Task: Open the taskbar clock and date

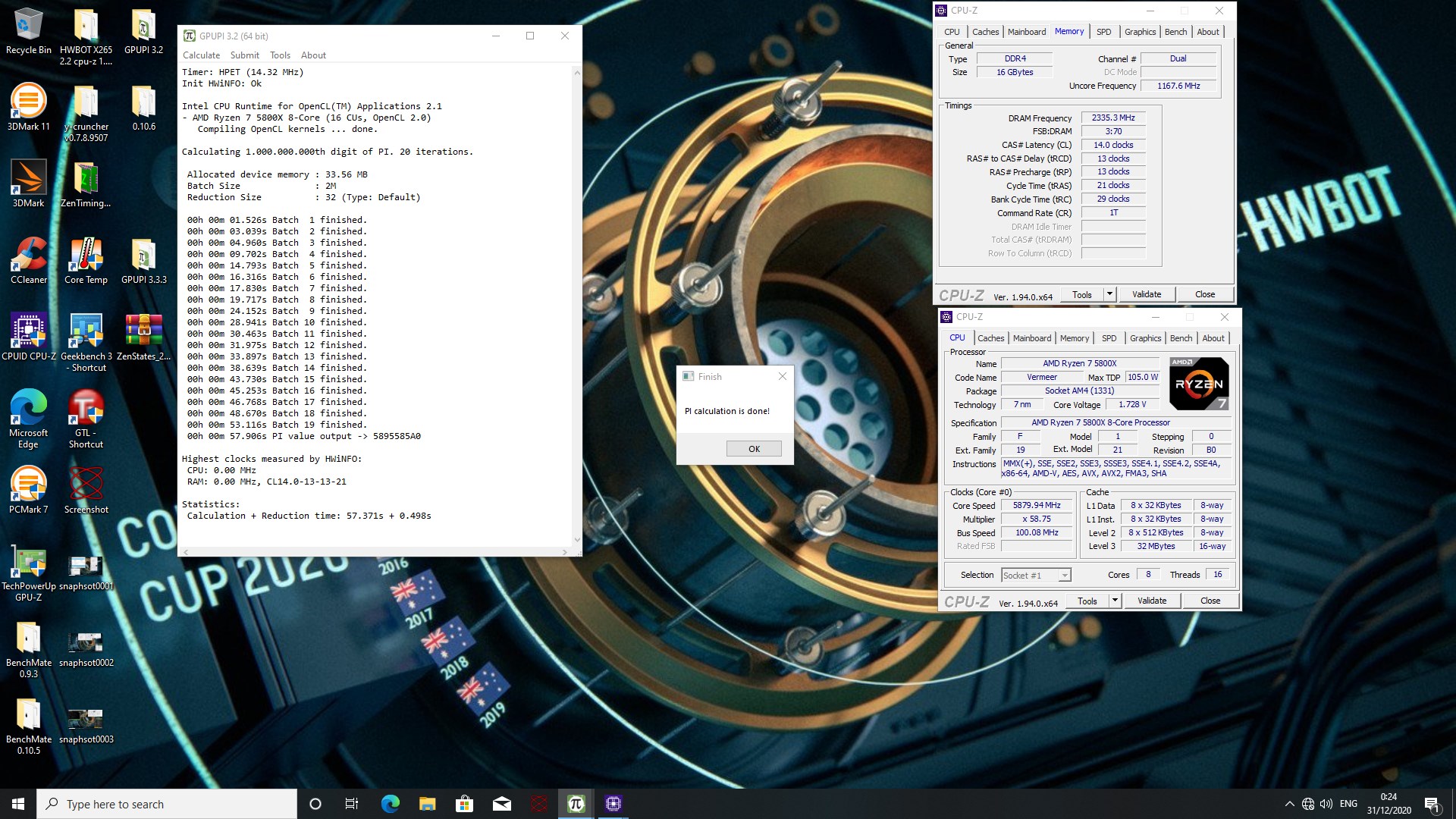Action: pos(1389,804)
